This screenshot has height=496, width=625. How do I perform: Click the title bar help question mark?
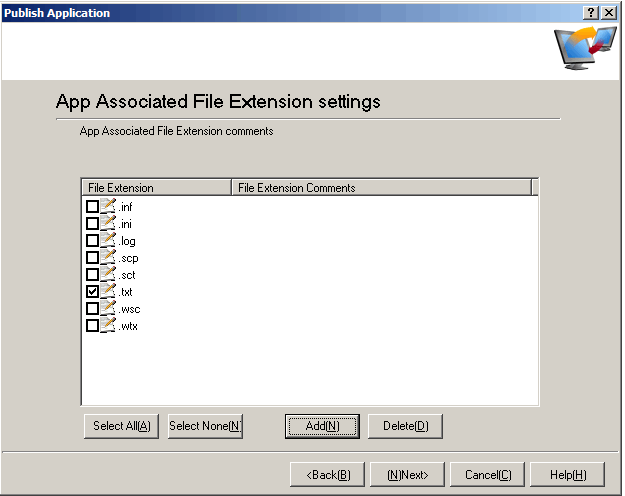click(591, 13)
